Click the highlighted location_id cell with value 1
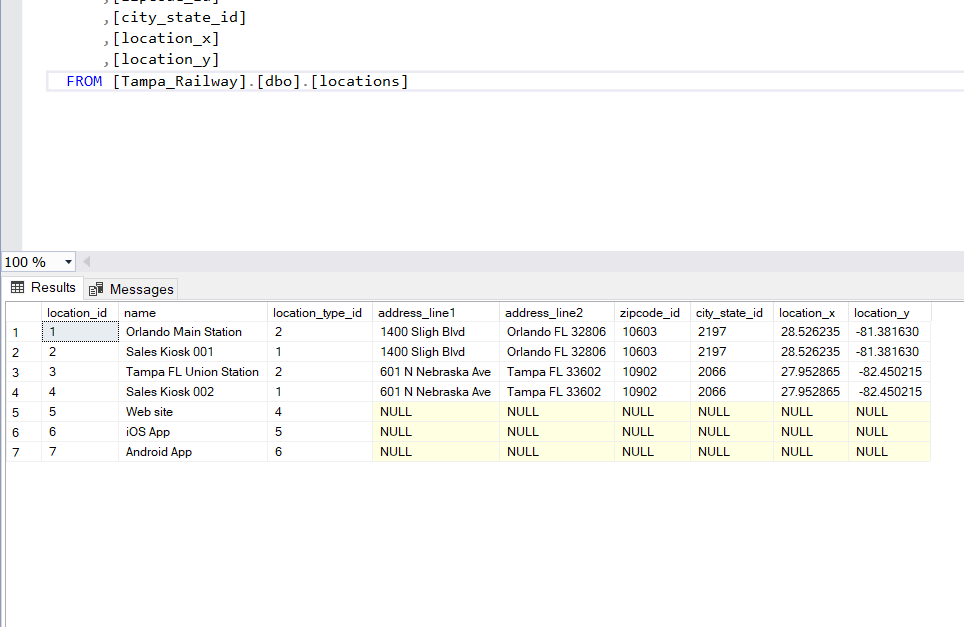This screenshot has height=627, width=964. click(x=80, y=332)
